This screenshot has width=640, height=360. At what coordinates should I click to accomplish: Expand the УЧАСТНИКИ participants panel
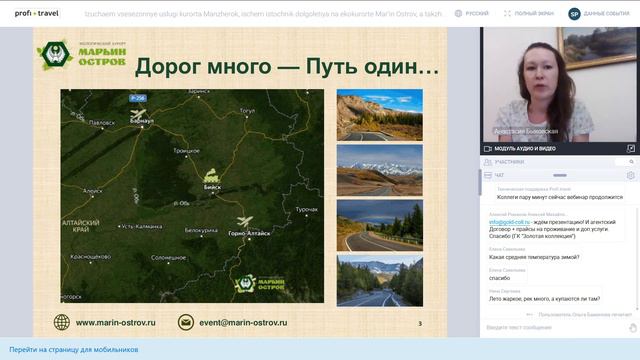[509, 162]
